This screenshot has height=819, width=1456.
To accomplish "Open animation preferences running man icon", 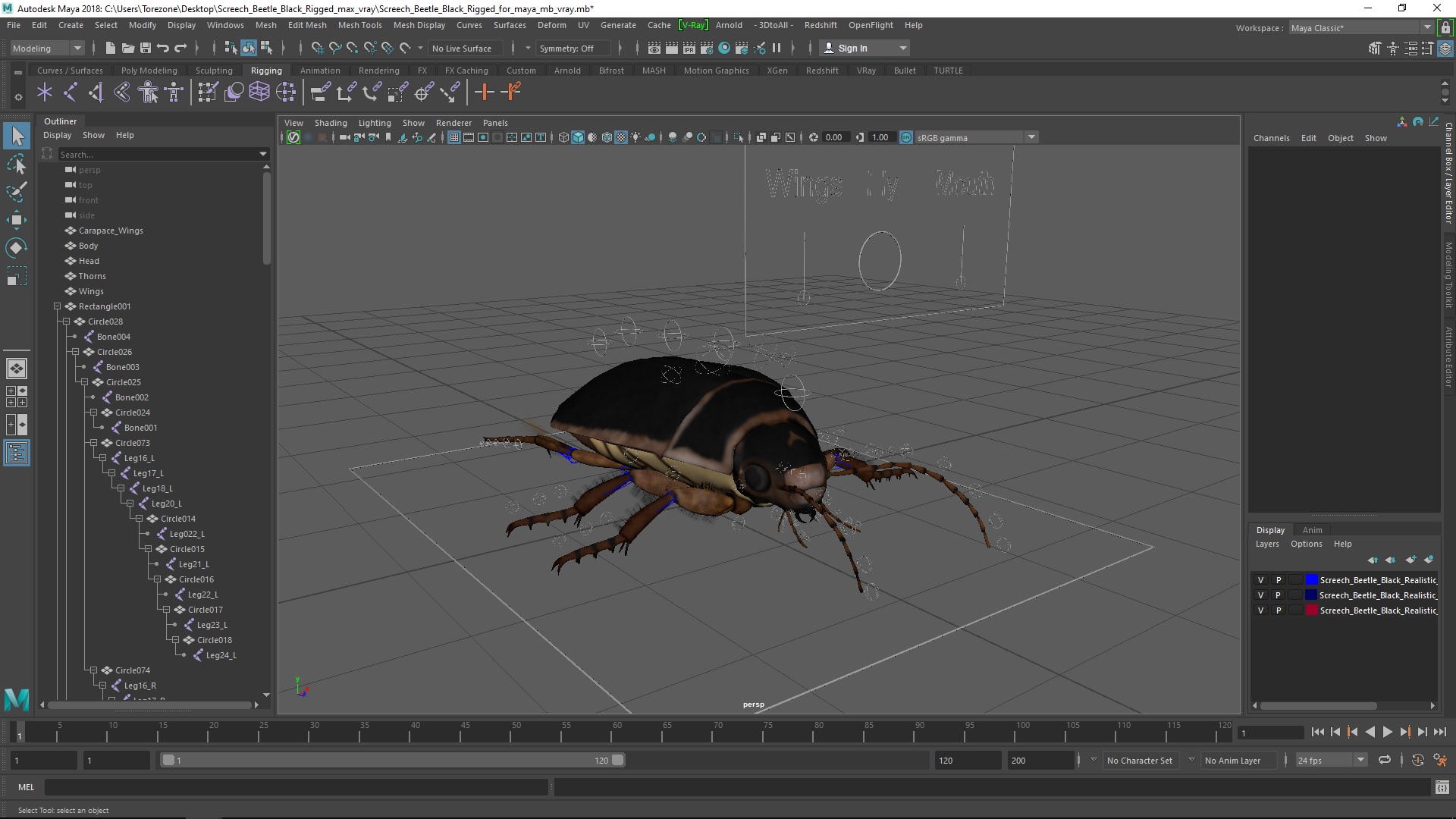I will (x=1440, y=760).
